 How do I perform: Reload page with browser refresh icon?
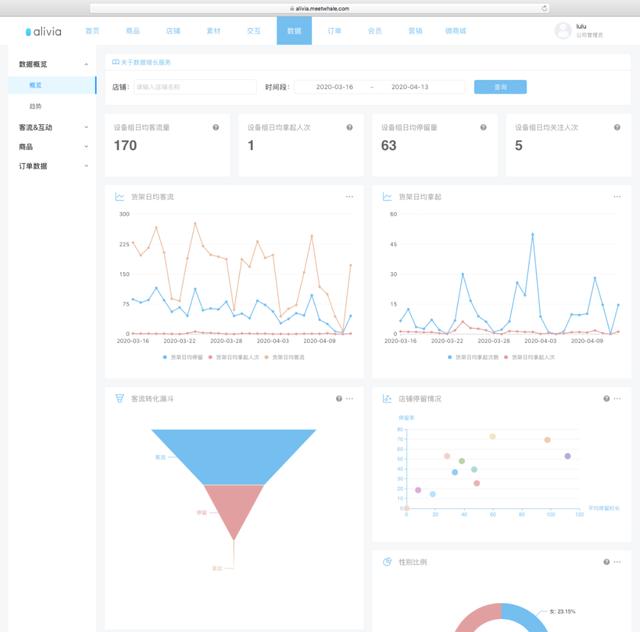[544, 8]
